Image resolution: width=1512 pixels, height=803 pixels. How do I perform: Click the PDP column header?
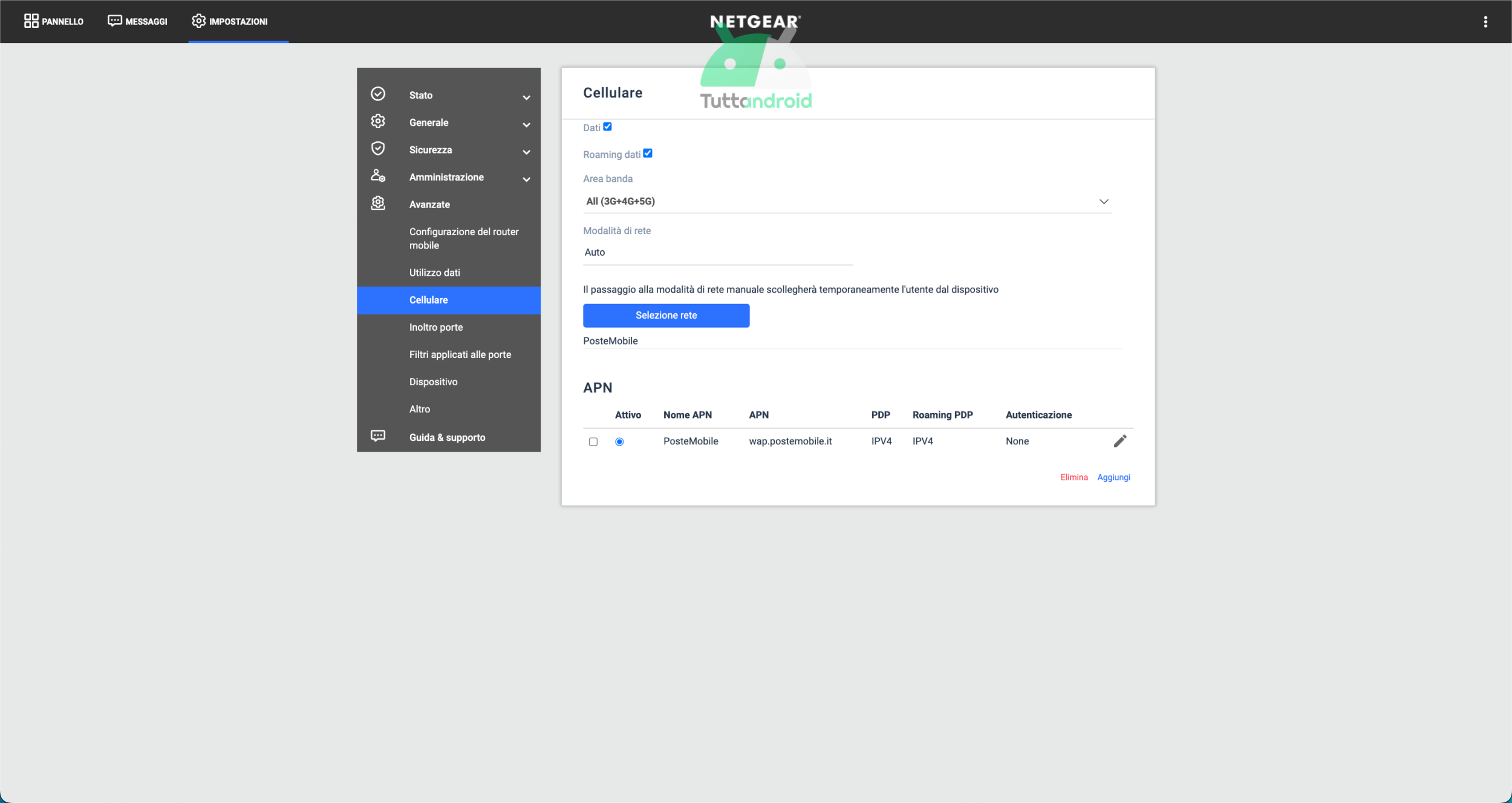pos(881,415)
